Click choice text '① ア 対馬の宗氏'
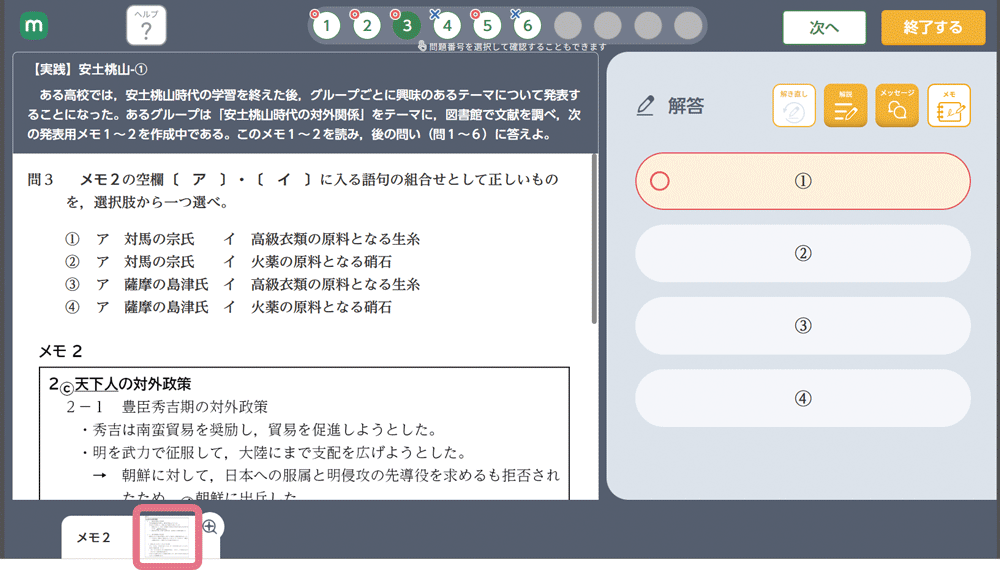1000x570 pixels. (130, 239)
